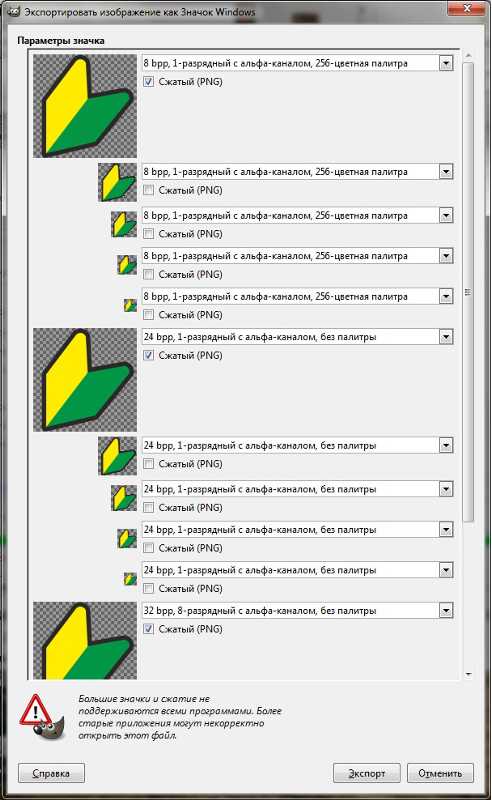Open the last 24 bpp format dropdown
The image size is (492, 800).
[x=446, y=570]
